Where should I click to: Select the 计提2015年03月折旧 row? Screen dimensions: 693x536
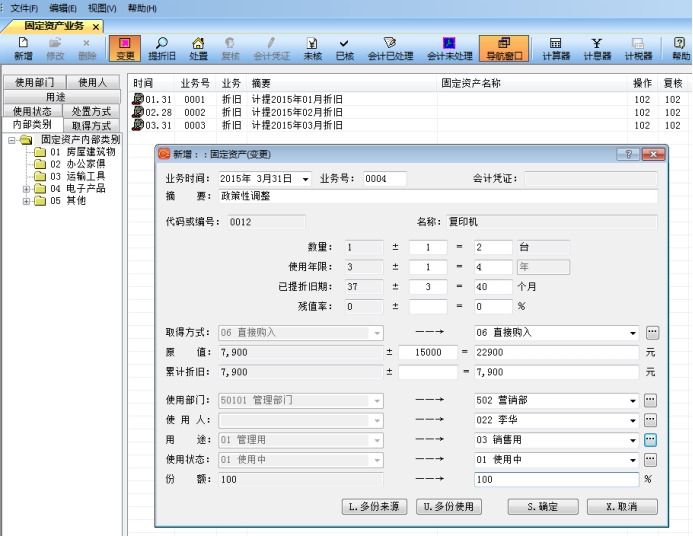409,125
